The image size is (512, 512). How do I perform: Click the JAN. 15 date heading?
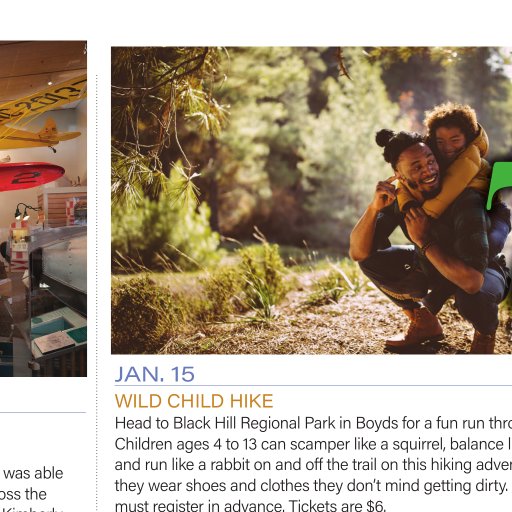click(154, 374)
